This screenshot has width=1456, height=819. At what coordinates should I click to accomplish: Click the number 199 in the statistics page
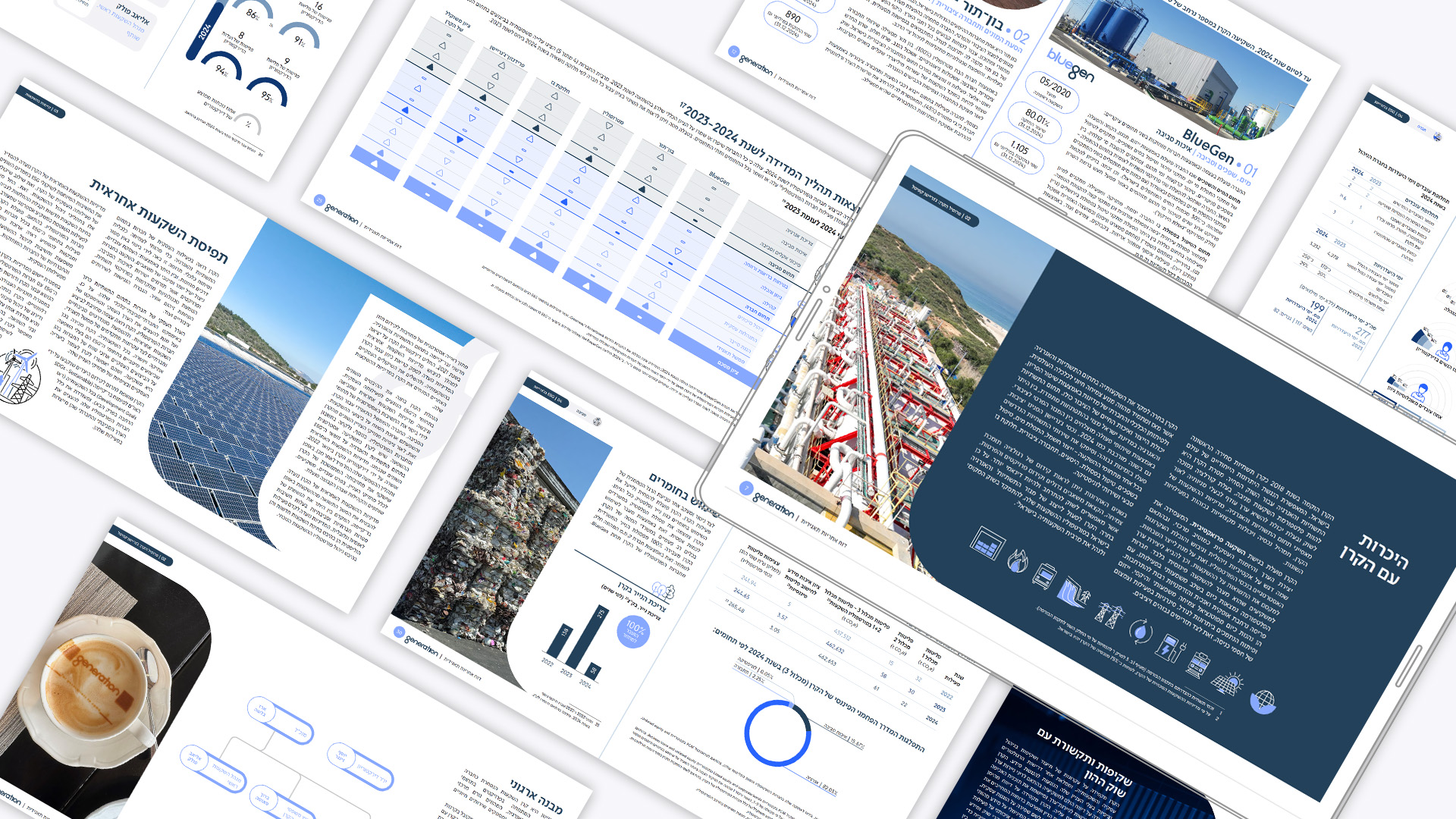point(1317,306)
